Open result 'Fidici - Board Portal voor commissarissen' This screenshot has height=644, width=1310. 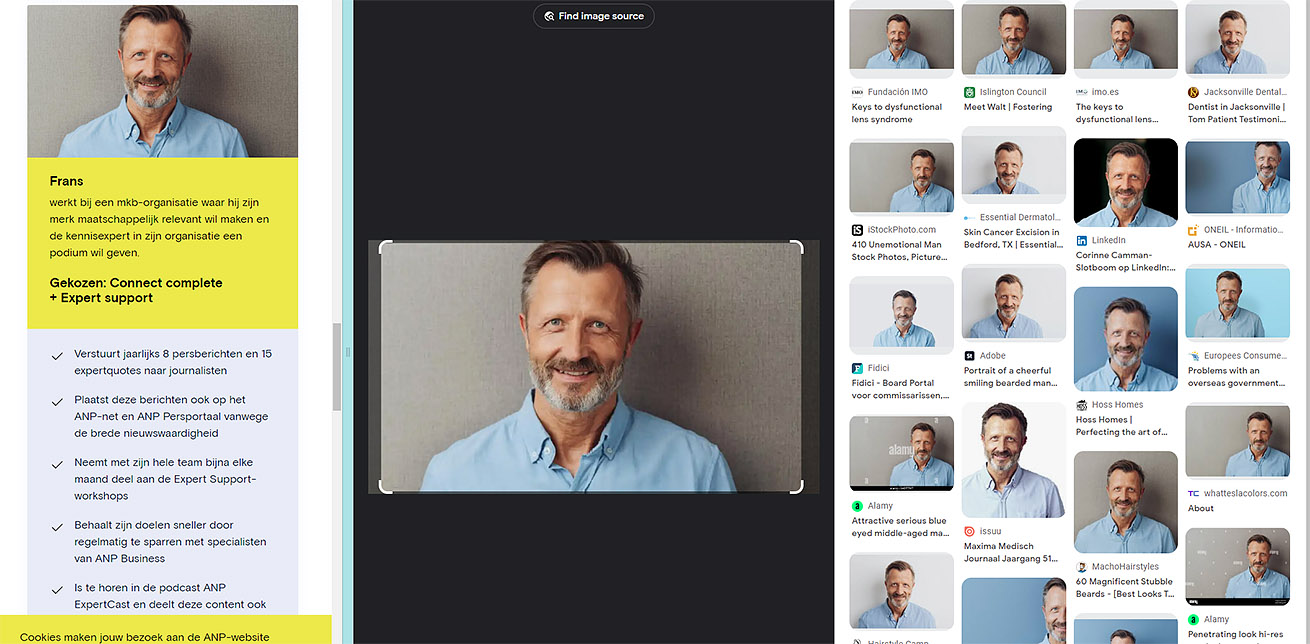pos(900,389)
